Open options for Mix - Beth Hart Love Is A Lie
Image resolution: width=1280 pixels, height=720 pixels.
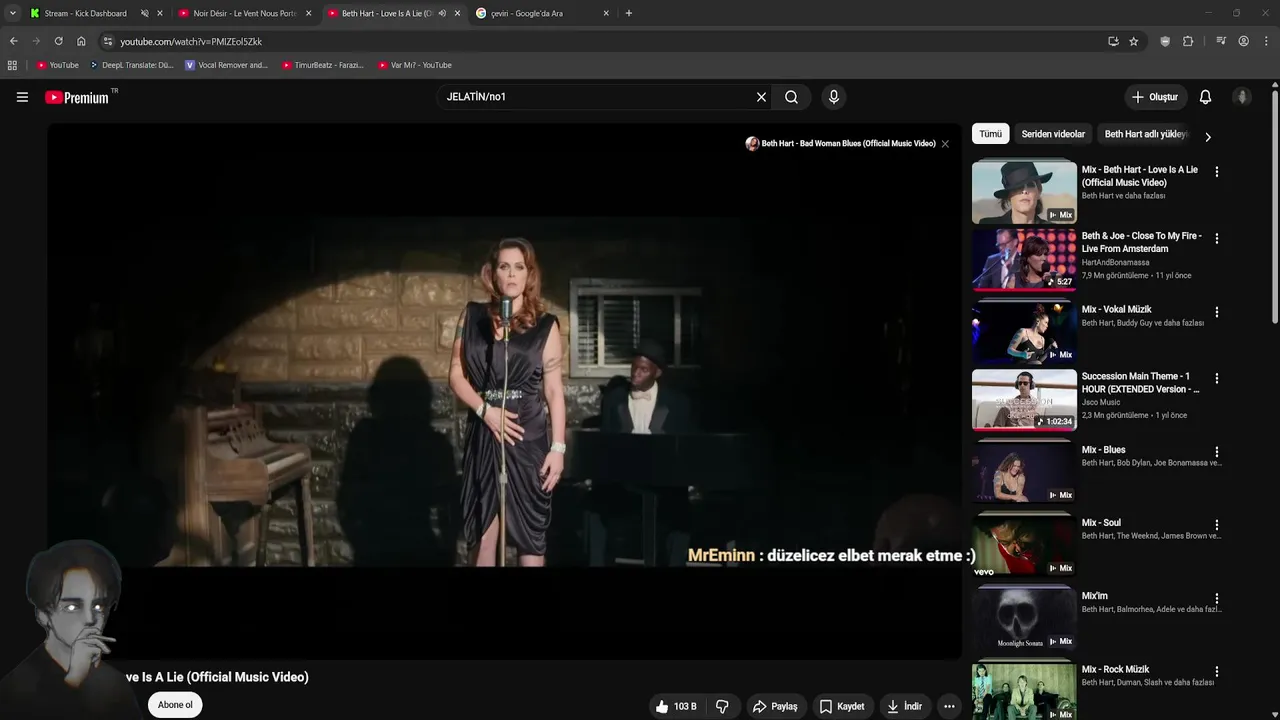pyautogui.click(x=1217, y=172)
